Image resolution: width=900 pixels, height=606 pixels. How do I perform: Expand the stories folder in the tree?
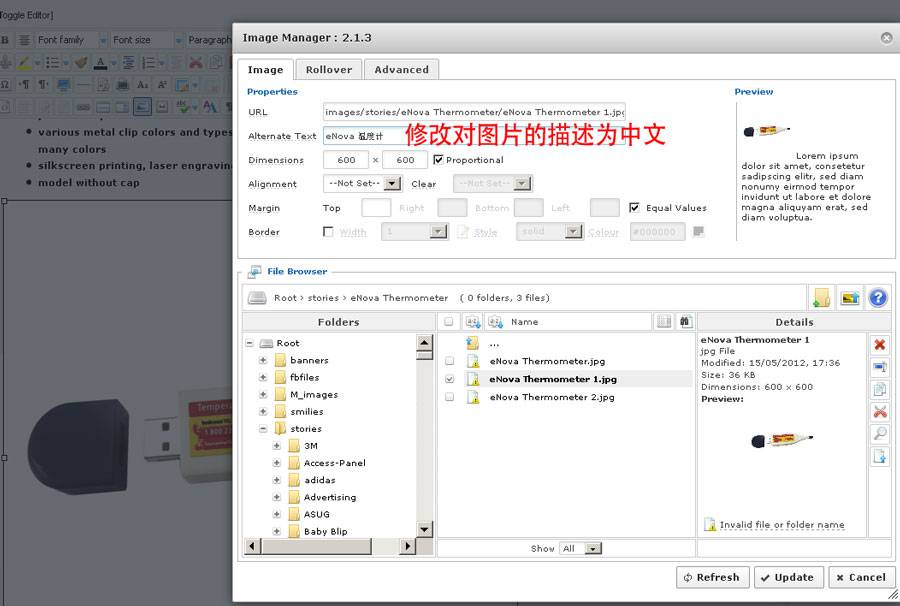(x=262, y=428)
